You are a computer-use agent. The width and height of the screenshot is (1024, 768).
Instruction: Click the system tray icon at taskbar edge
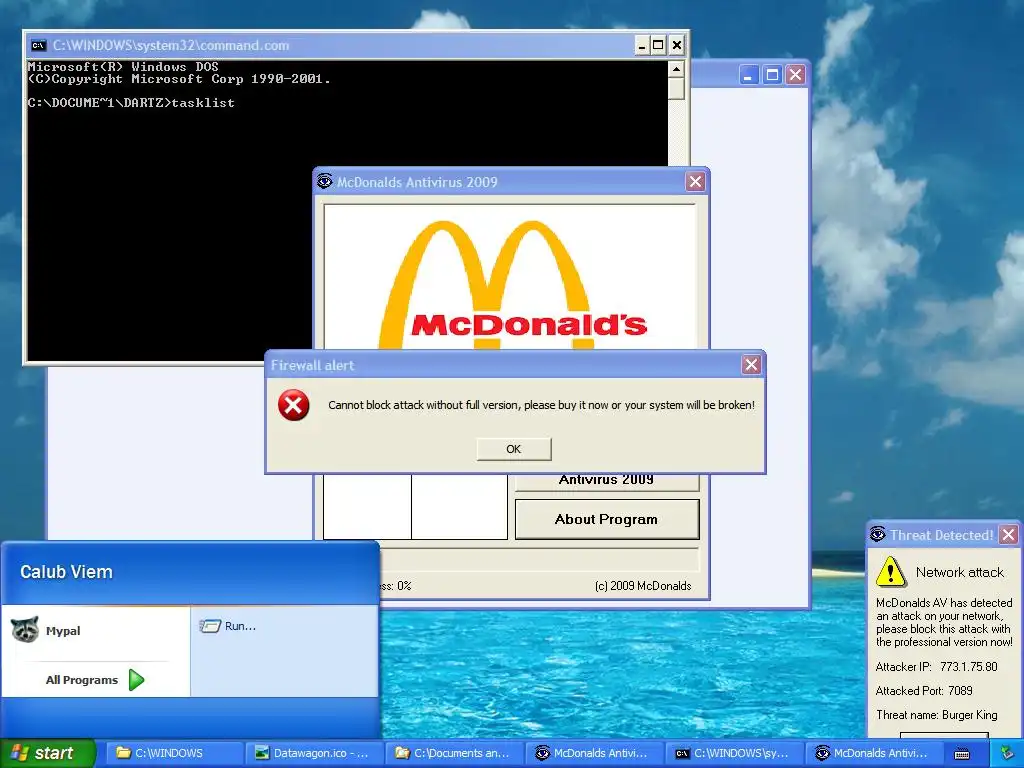pos(1007,754)
